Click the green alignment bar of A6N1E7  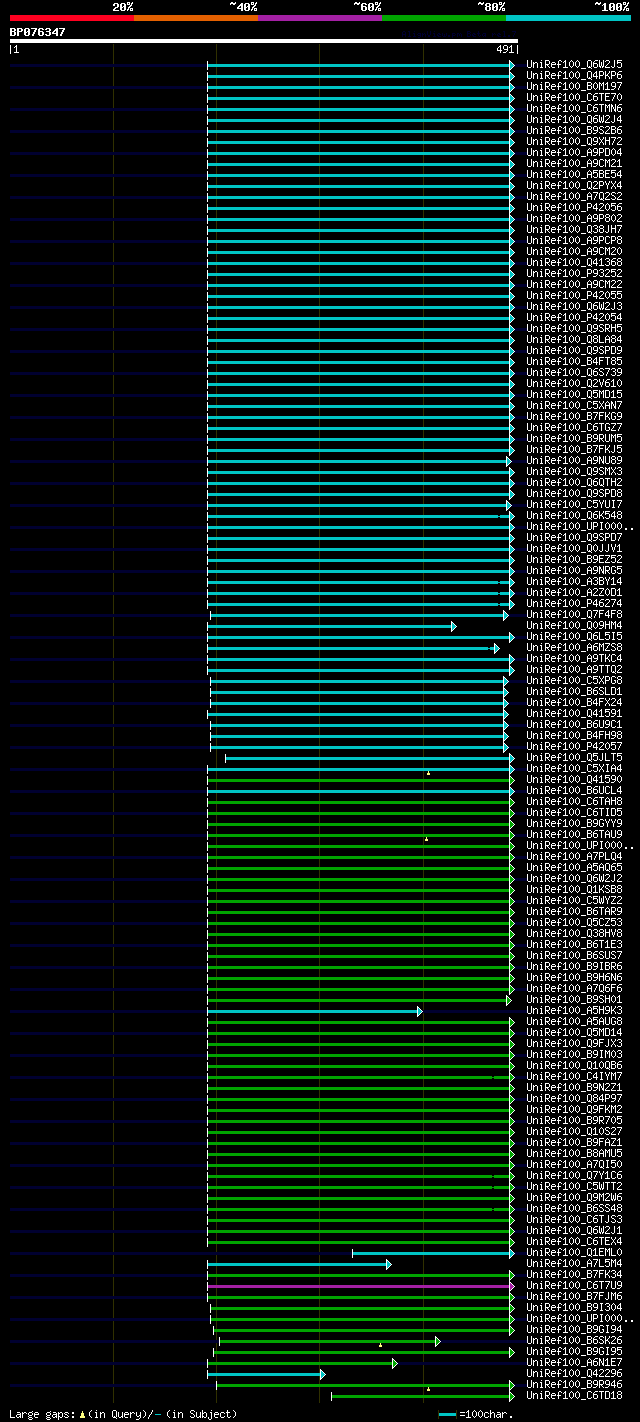pos(304,1363)
